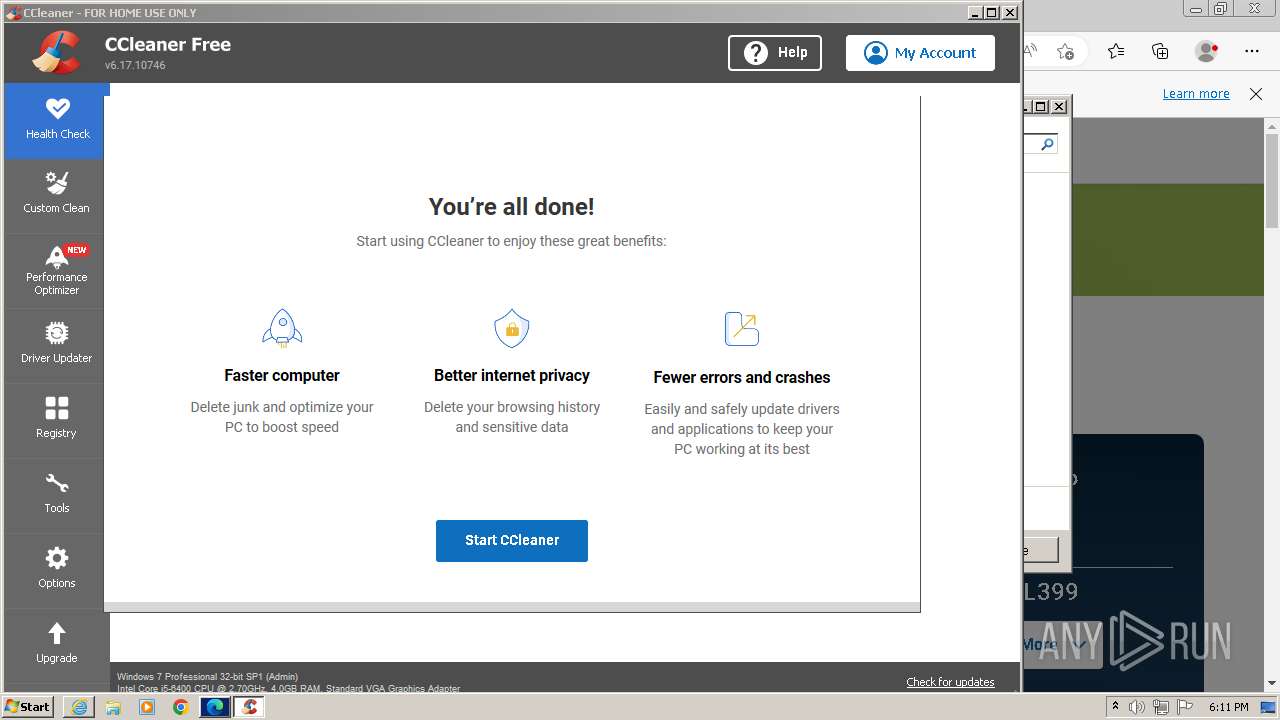Open the Windows Start menu
The image size is (1280, 720).
[x=28, y=707]
